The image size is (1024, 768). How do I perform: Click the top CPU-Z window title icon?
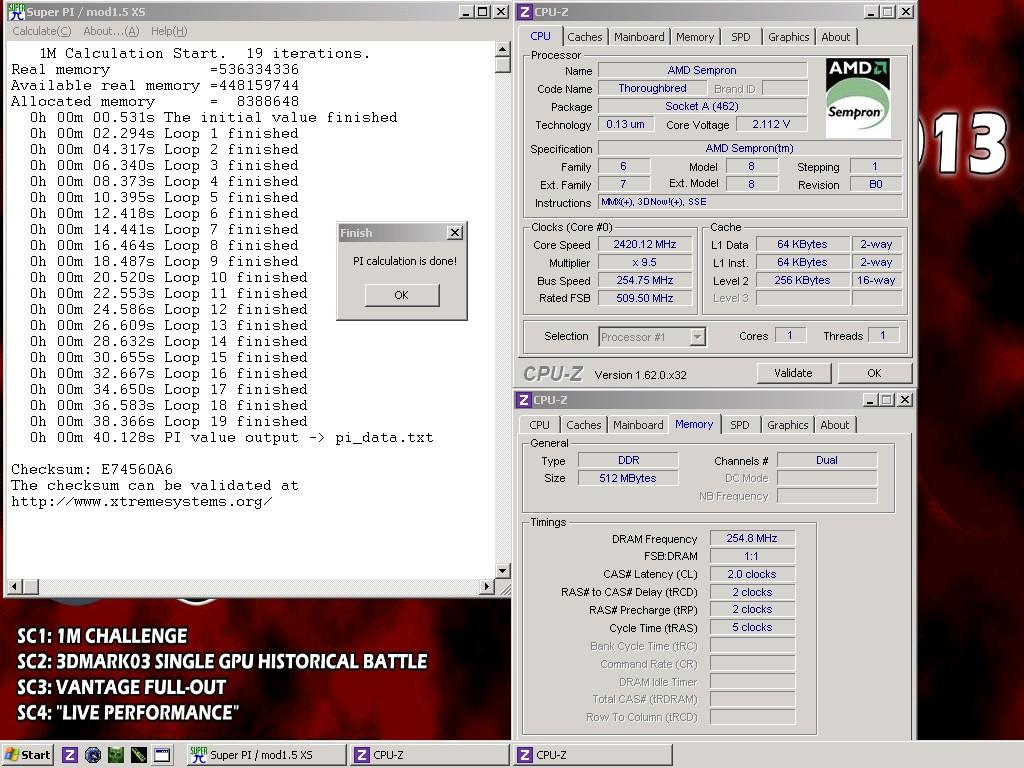coord(525,11)
